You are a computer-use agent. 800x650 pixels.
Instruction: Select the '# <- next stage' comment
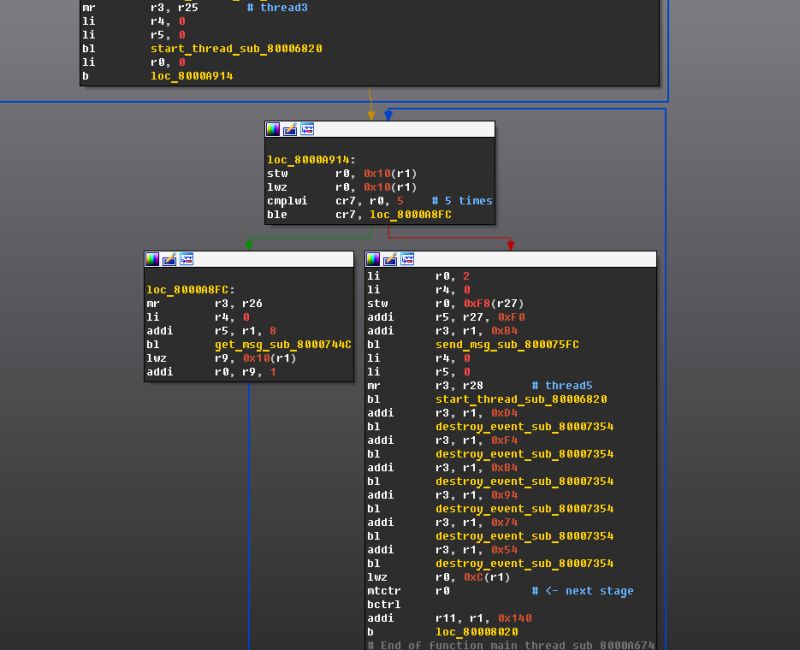(x=583, y=591)
